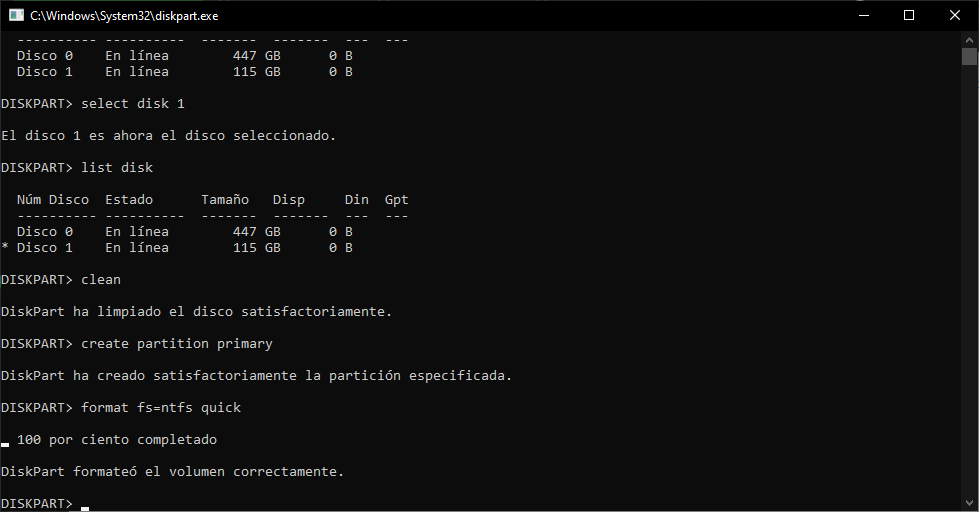Click the "format fs=ntfs quick" command
The height and width of the screenshot is (512, 979).
point(161,408)
